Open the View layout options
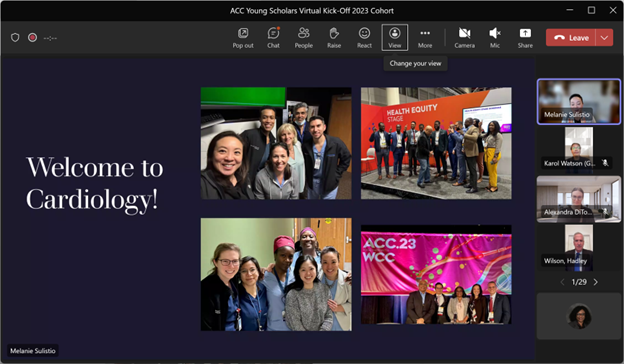The height and width of the screenshot is (364, 624). [395, 38]
